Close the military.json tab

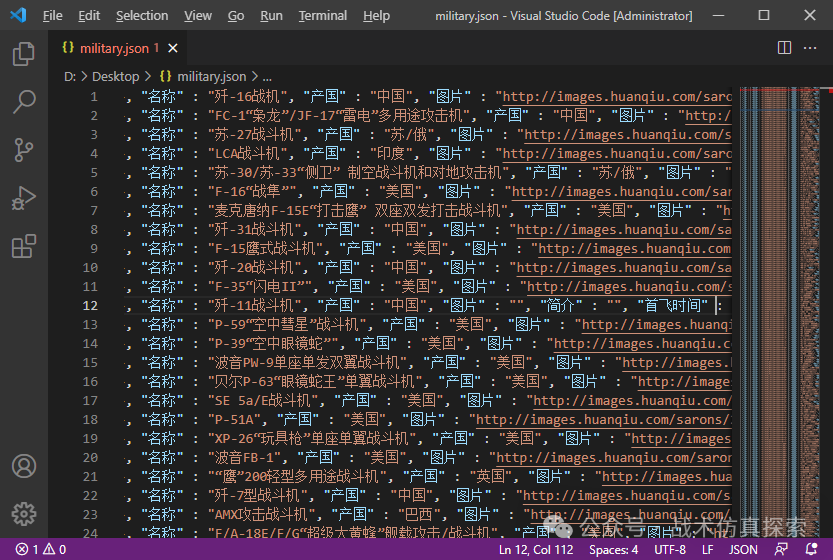pos(173,48)
